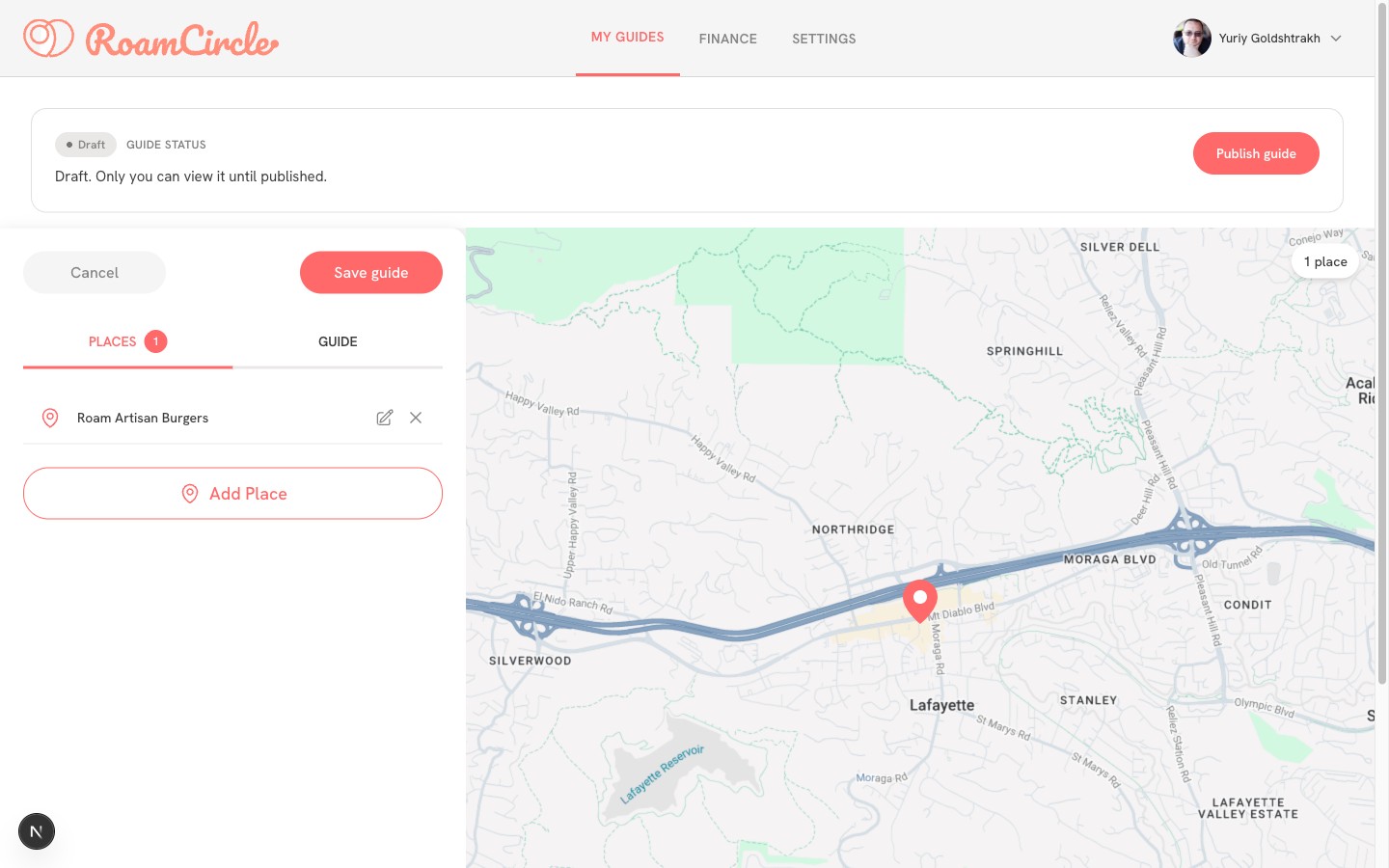Click the Moraga Blvd map label

click(1109, 559)
